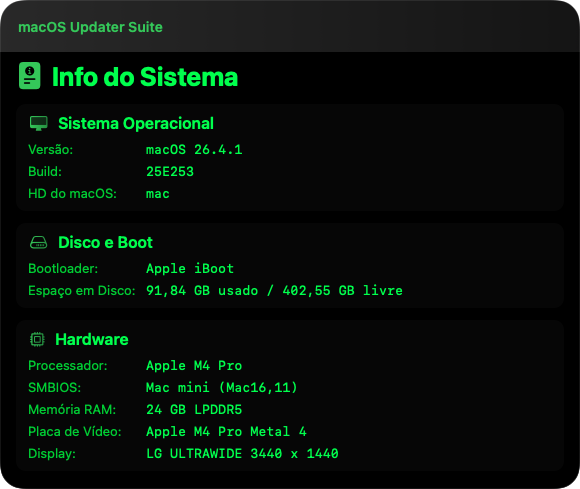Select the 24 GB LPDDR5 value
This screenshot has height=489, width=580.
pyautogui.click(x=194, y=410)
